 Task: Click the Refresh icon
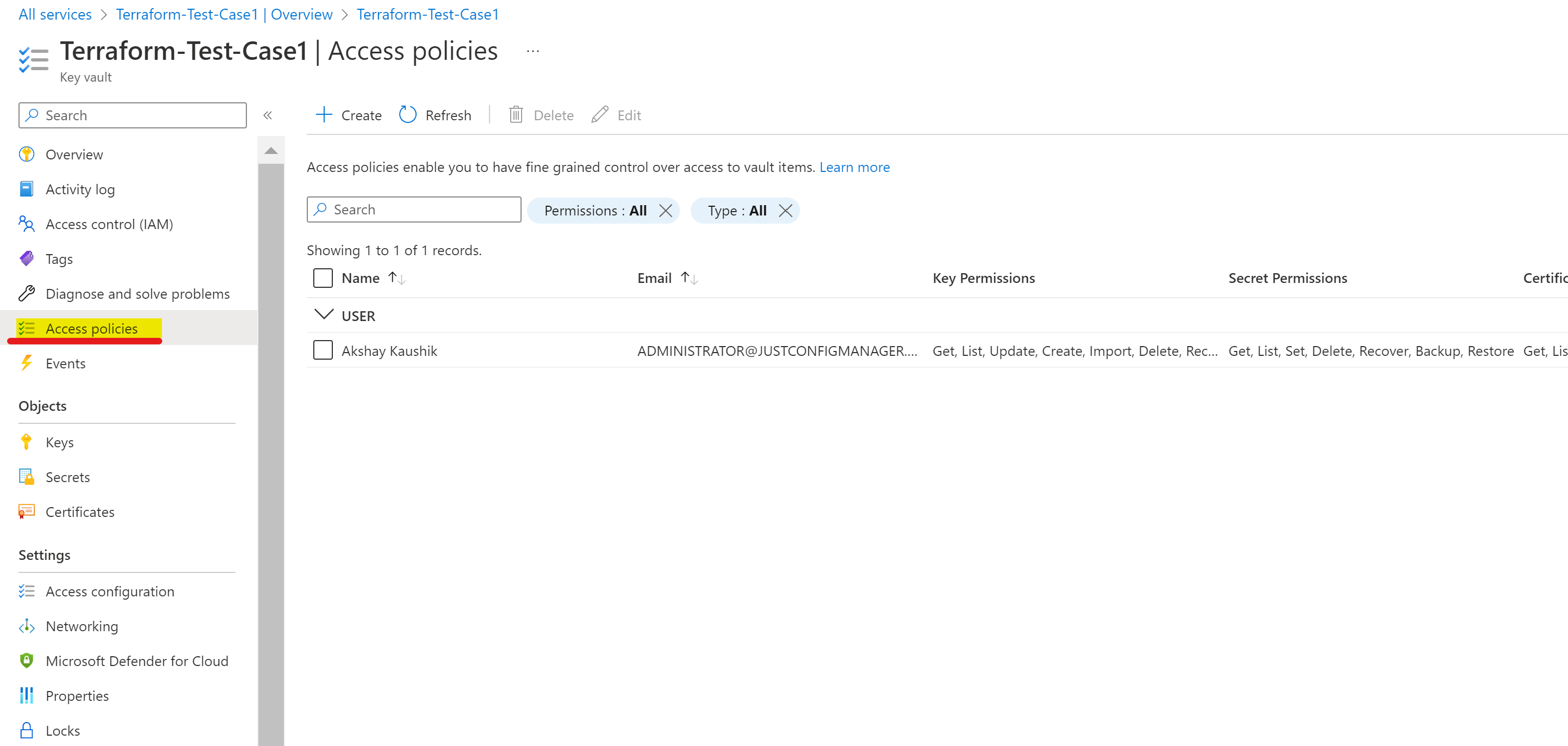pos(407,114)
